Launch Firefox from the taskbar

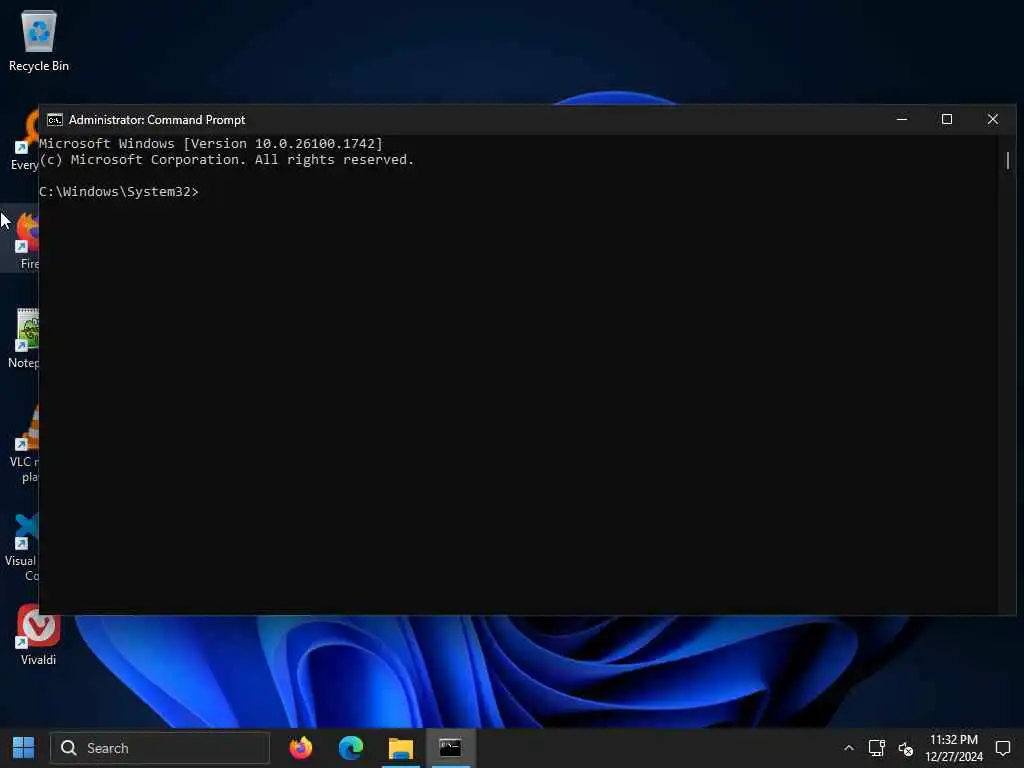(x=300, y=748)
